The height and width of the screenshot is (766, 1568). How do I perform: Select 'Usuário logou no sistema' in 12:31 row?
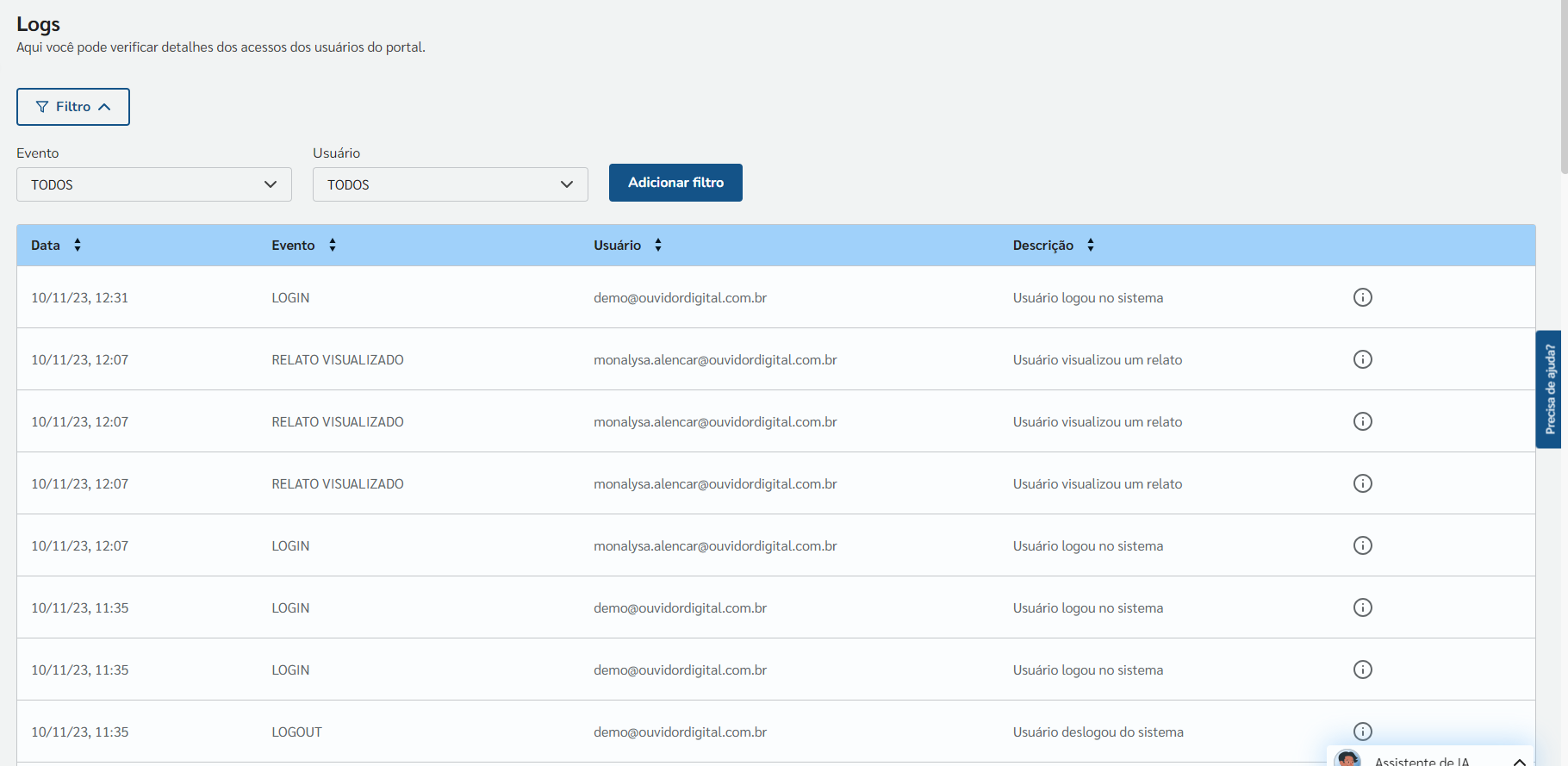(1088, 298)
